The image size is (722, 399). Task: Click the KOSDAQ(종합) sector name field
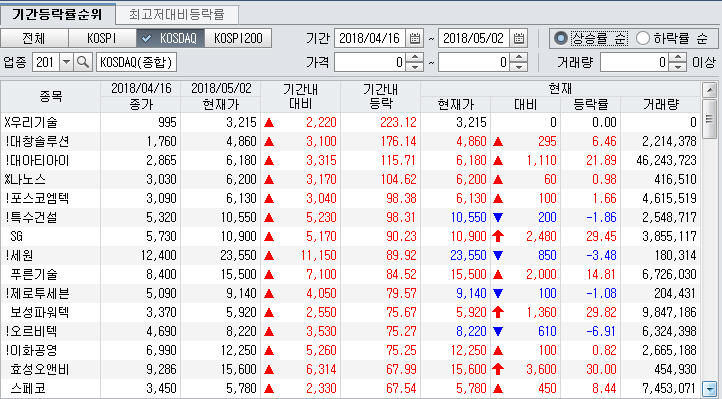point(136,62)
